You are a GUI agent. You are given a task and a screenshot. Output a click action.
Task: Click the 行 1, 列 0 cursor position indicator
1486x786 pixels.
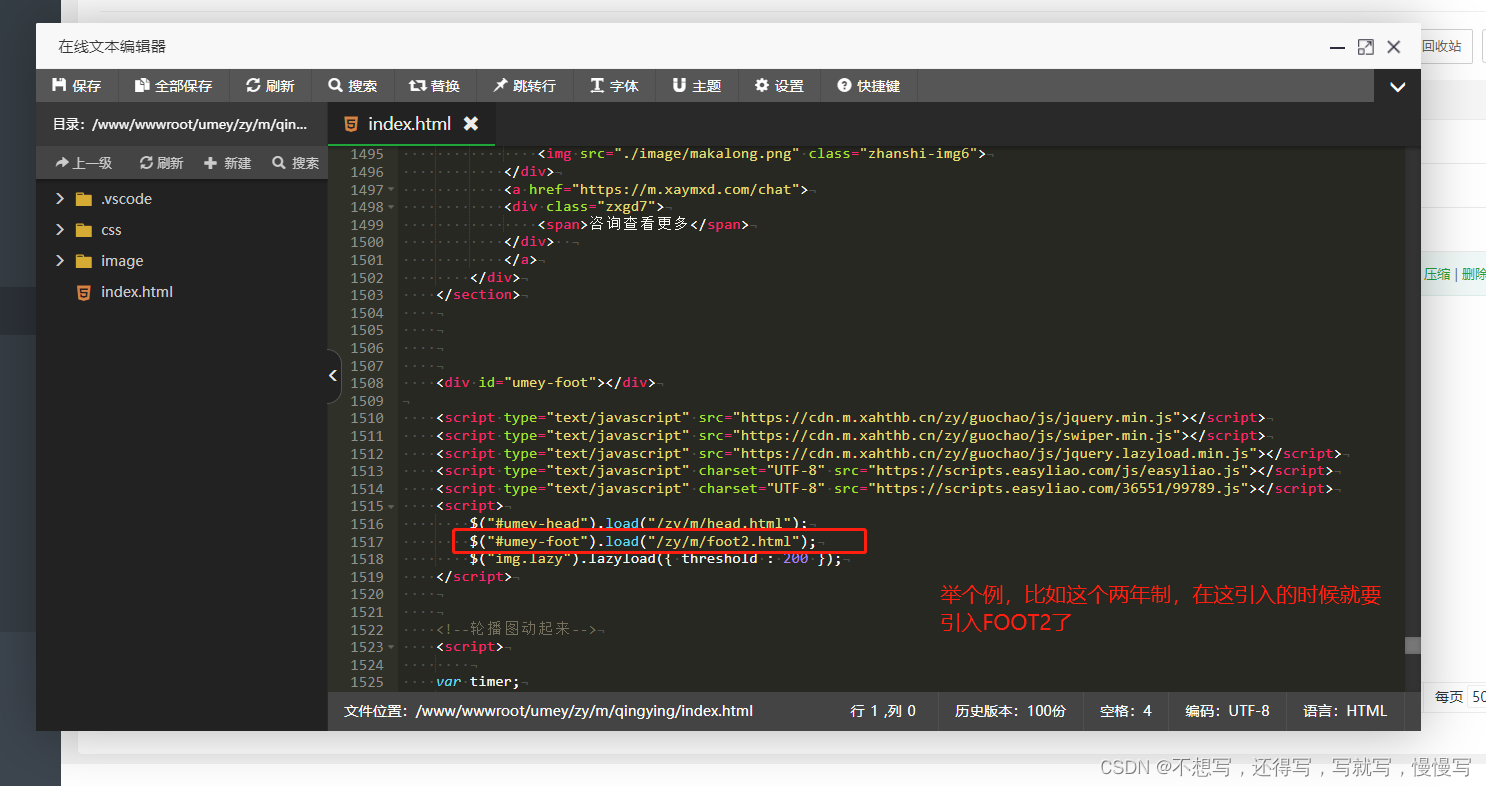tap(883, 711)
